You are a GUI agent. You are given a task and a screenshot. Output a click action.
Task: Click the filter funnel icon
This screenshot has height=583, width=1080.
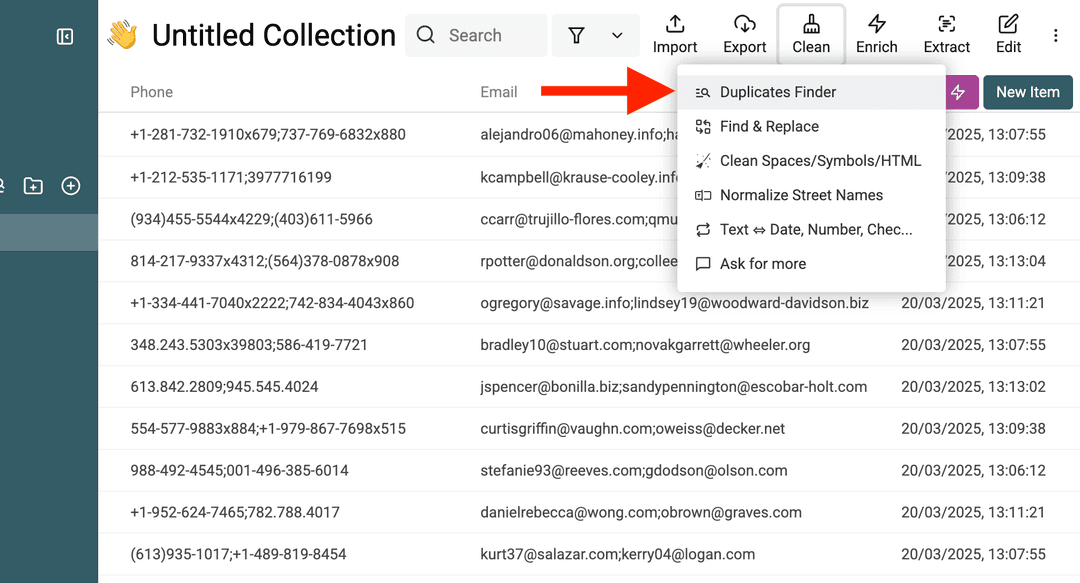[x=576, y=34]
